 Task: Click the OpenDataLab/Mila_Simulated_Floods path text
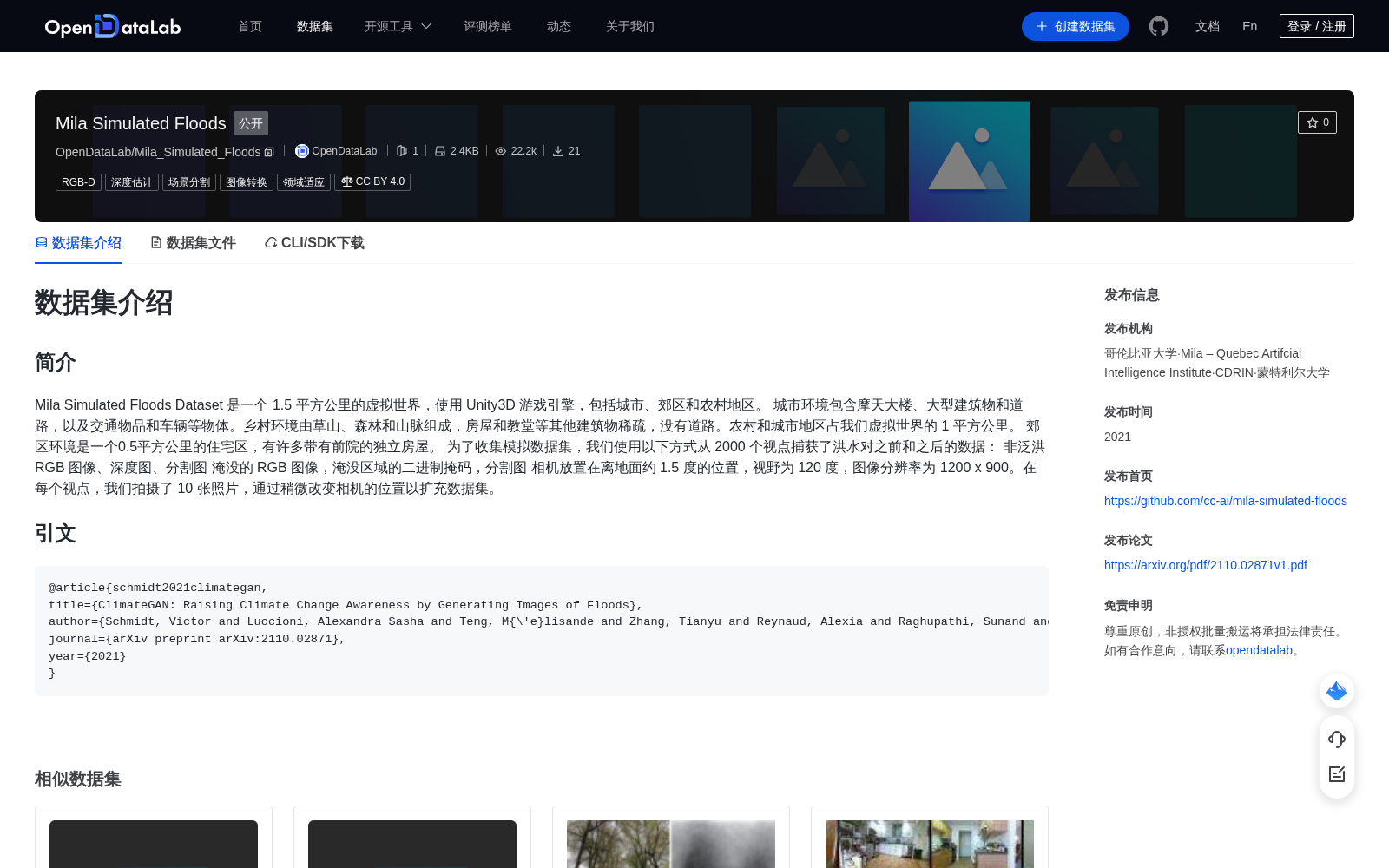pos(158,152)
